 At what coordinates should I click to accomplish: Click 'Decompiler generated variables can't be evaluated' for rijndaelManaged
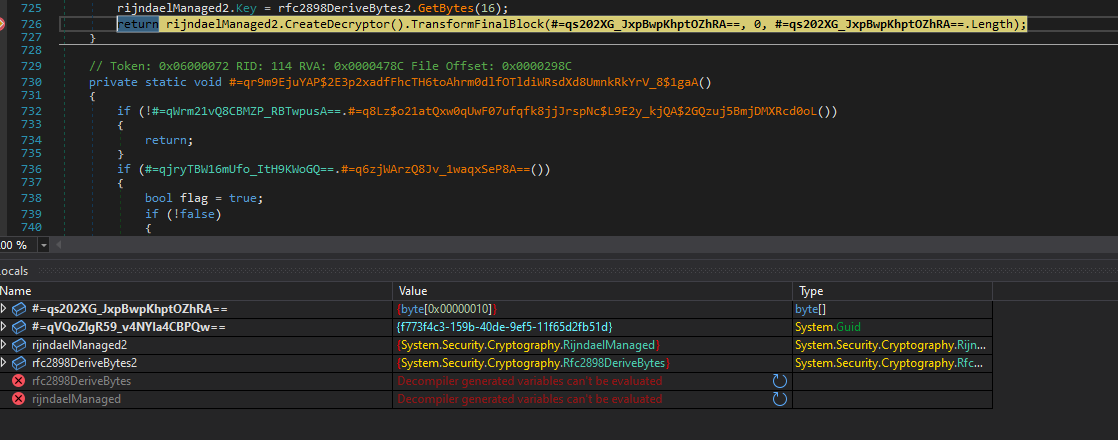click(530, 399)
